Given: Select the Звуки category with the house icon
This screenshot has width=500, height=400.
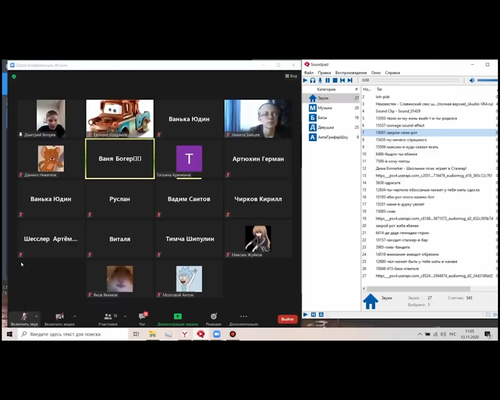Looking at the screenshot, I should click(x=331, y=98).
